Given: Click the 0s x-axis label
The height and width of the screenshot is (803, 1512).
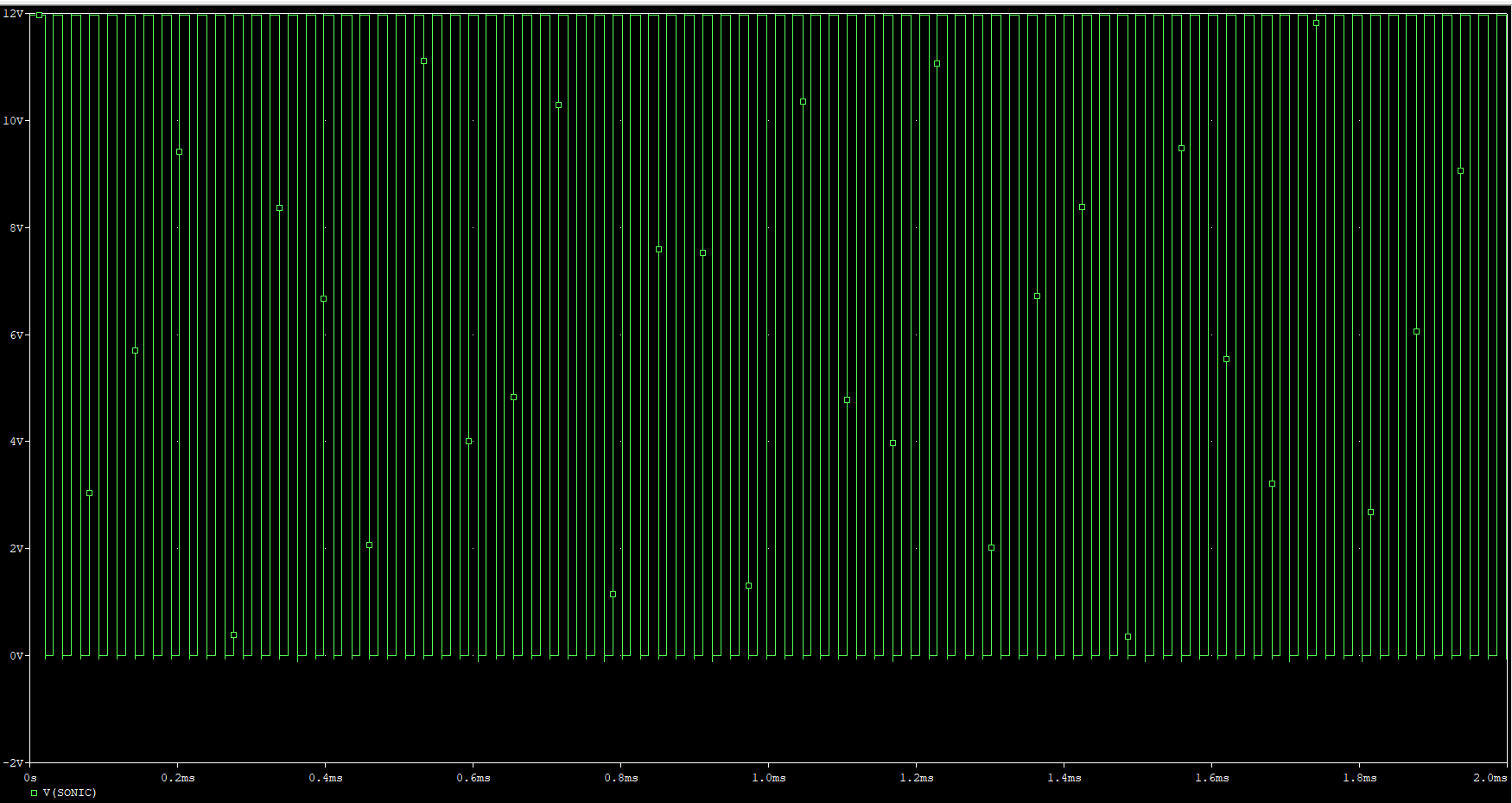Looking at the screenshot, I should click(x=30, y=778).
